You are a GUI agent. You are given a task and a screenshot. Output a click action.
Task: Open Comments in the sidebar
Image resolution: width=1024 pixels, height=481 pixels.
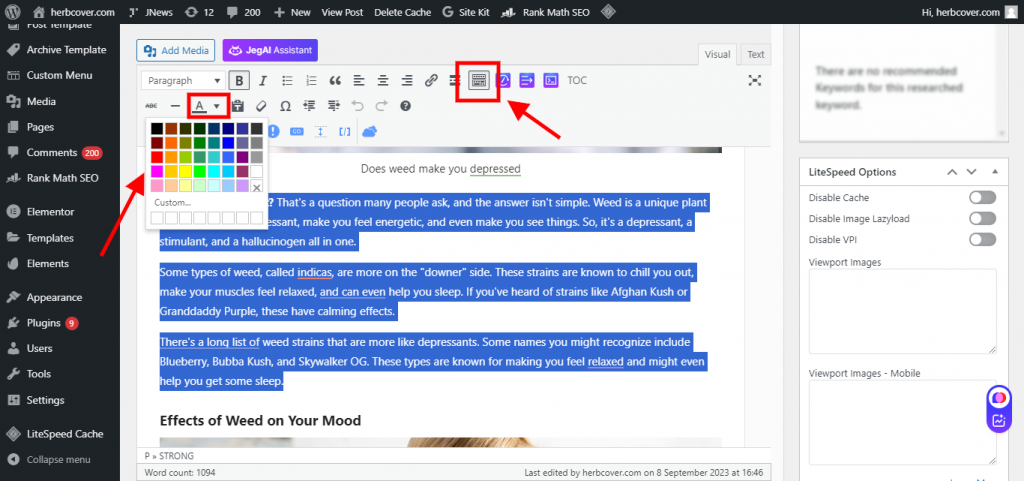click(x=52, y=153)
